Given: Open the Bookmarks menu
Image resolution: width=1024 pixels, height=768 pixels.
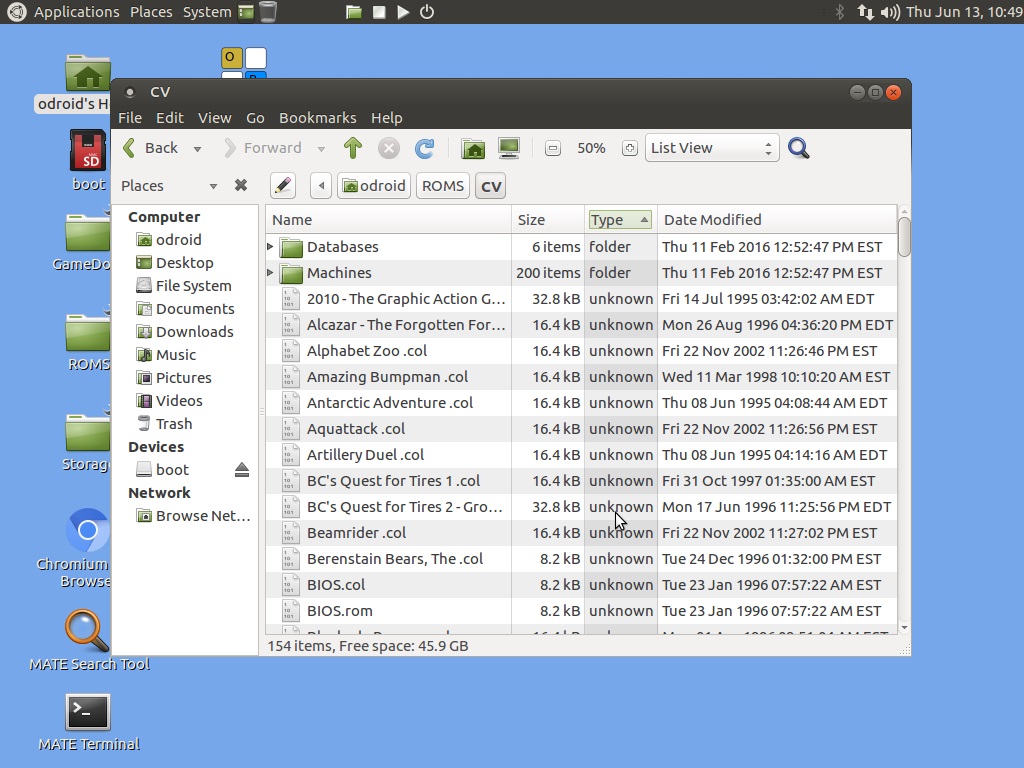Looking at the screenshot, I should pos(317,117).
